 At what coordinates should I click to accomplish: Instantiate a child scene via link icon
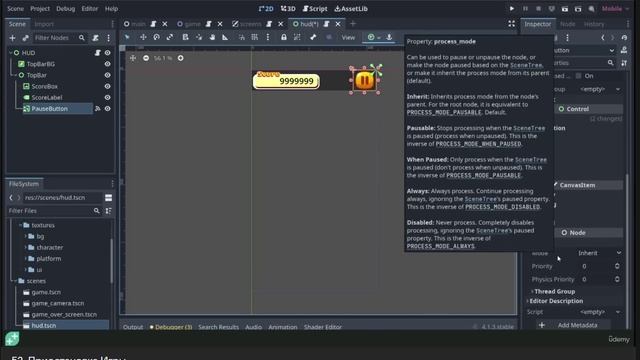tap(25, 38)
